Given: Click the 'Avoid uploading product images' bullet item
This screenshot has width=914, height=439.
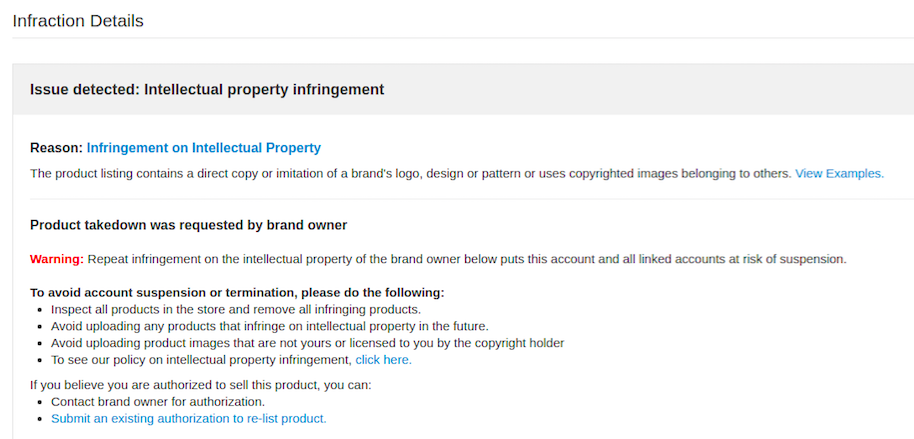Looking at the screenshot, I should [x=307, y=343].
